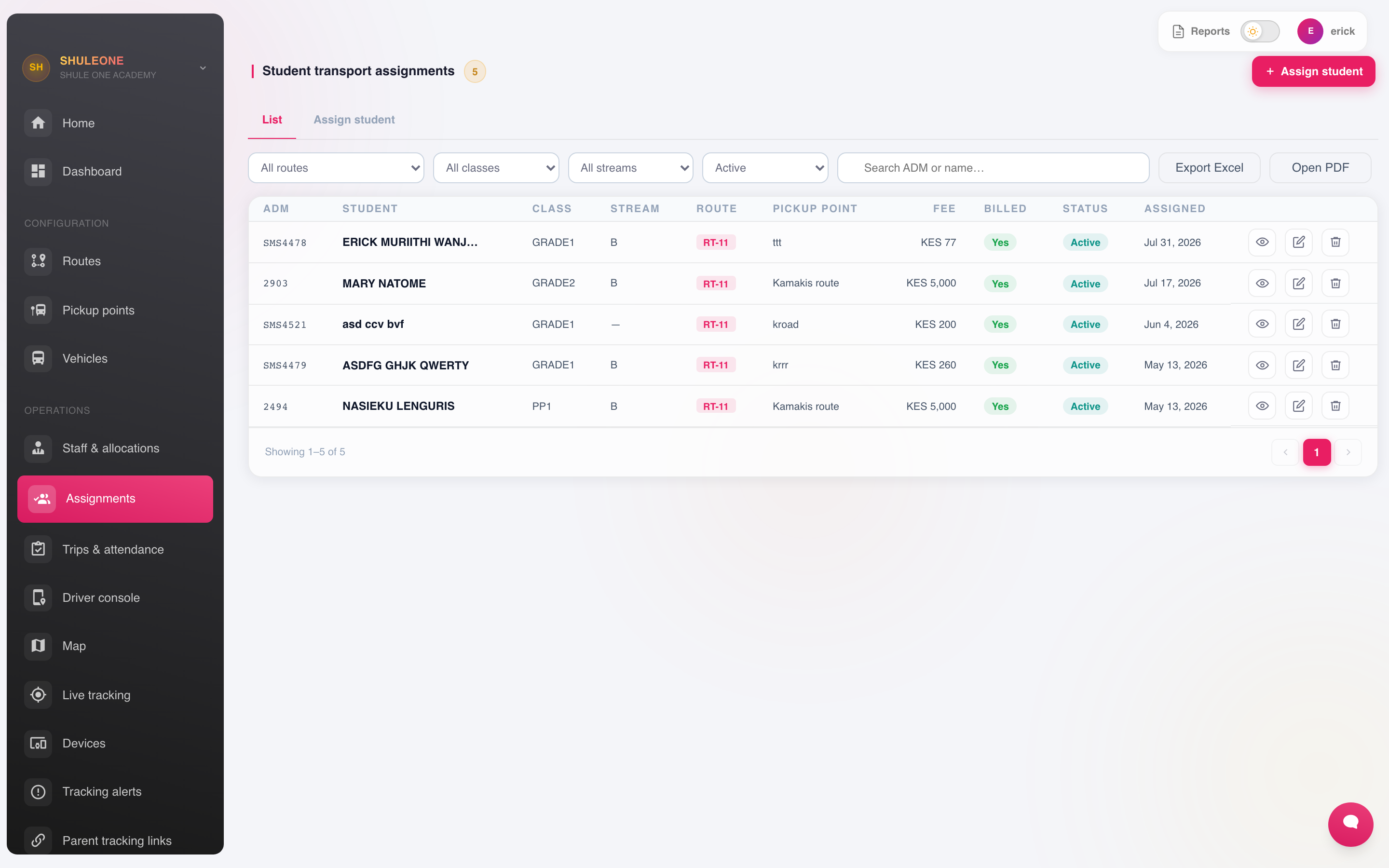Viewport: 1389px width, 868px height.
Task: Delete ASDFG GHJK QWERTY assignment
Action: [1335, 365]
